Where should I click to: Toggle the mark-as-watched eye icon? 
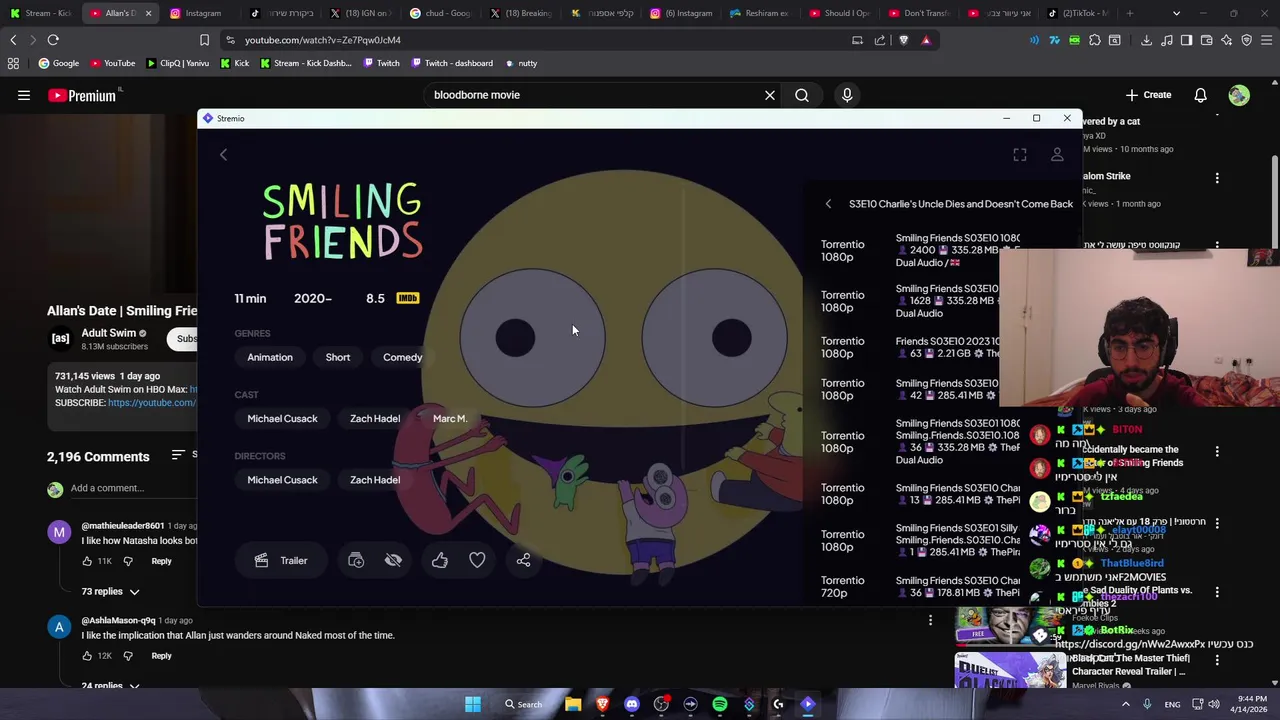393,561
